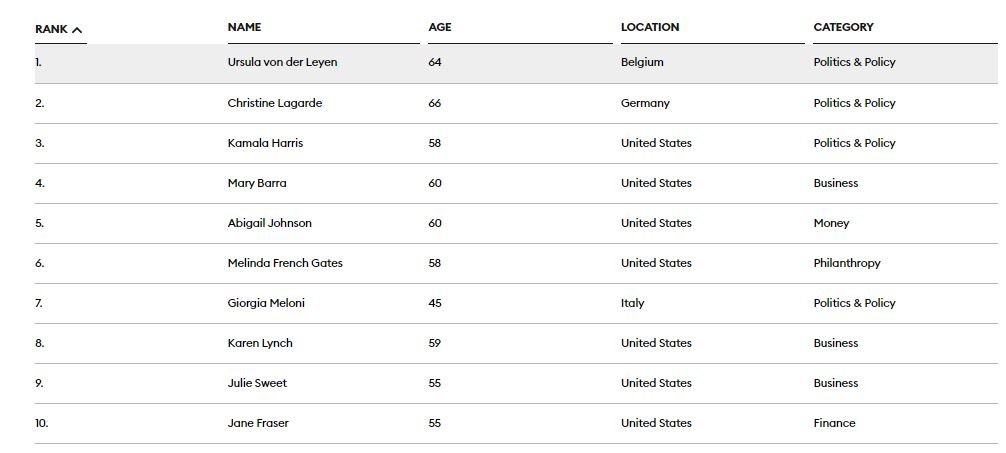Click the Philanthropy category cell
This screenshot has width=1006, height=453.
click(x=847, y=263)
